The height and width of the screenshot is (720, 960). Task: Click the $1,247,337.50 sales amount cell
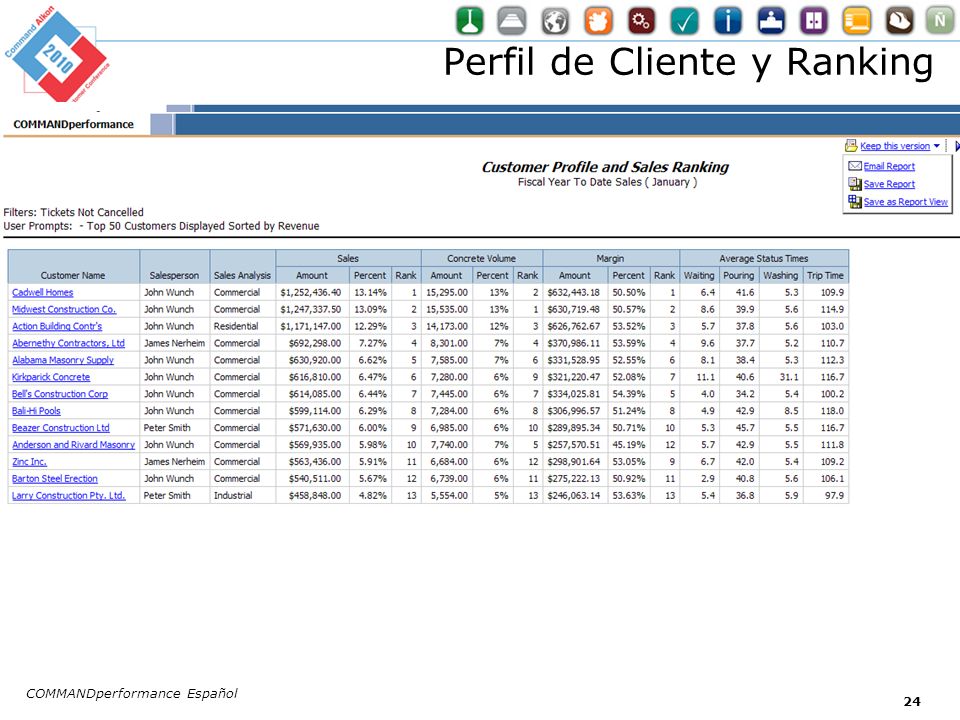(310, 309)
